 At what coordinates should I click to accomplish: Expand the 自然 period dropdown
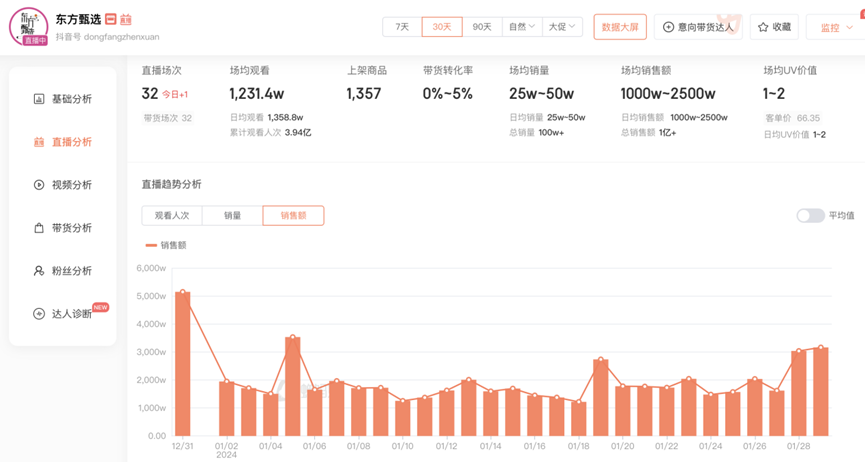[x=522, y=27]
